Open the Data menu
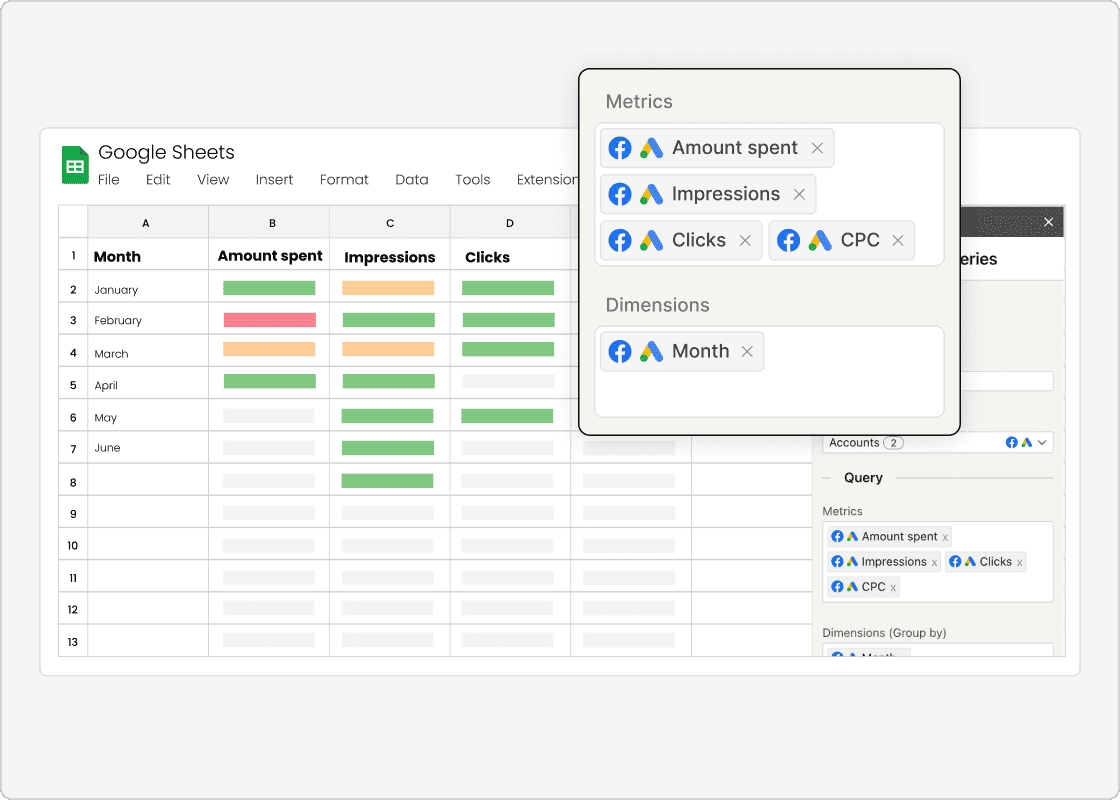The width and height of the screenshot is (1120, 800). 412,180
